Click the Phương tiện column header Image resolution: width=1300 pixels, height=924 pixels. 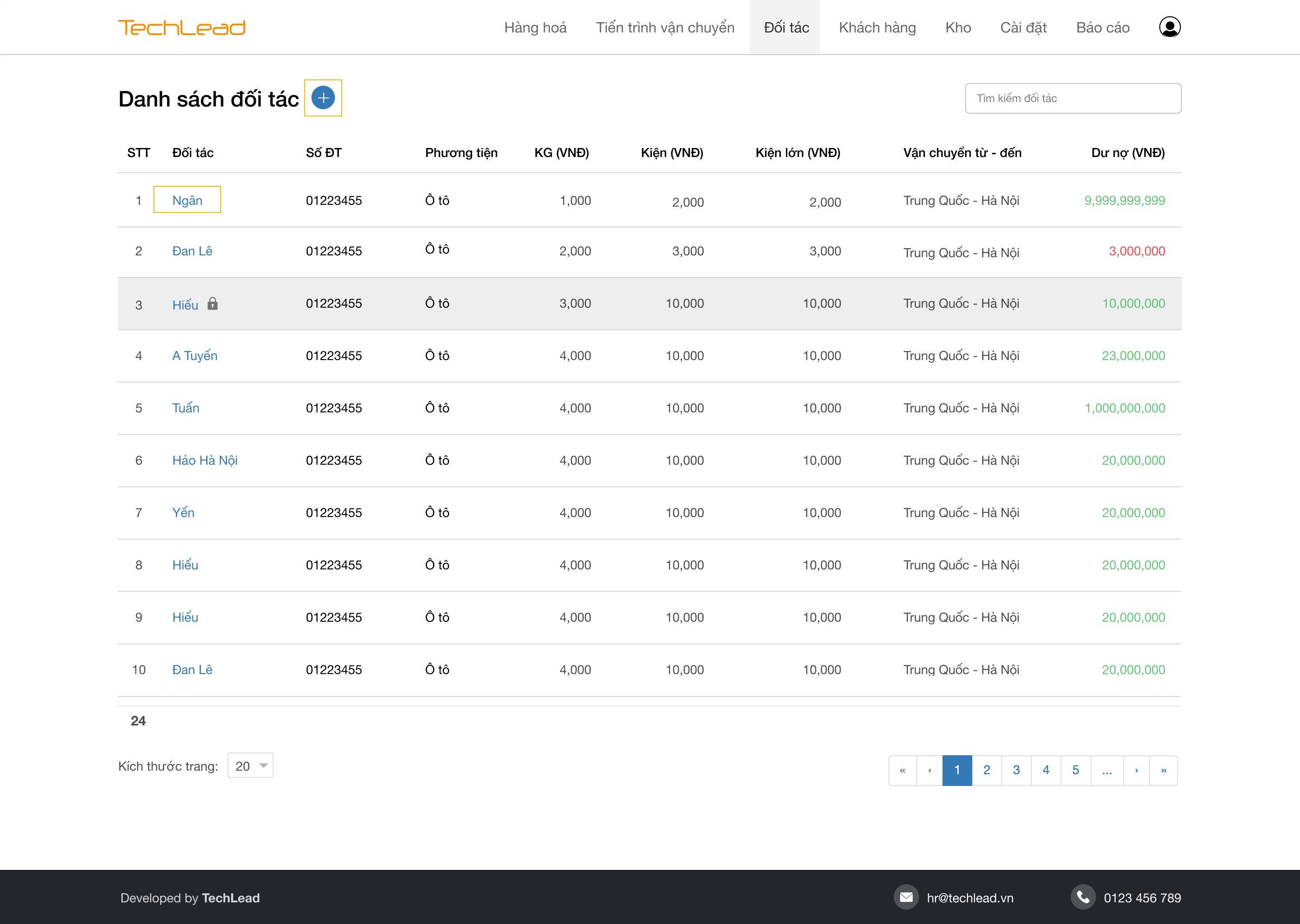click(x=461, y=152)
